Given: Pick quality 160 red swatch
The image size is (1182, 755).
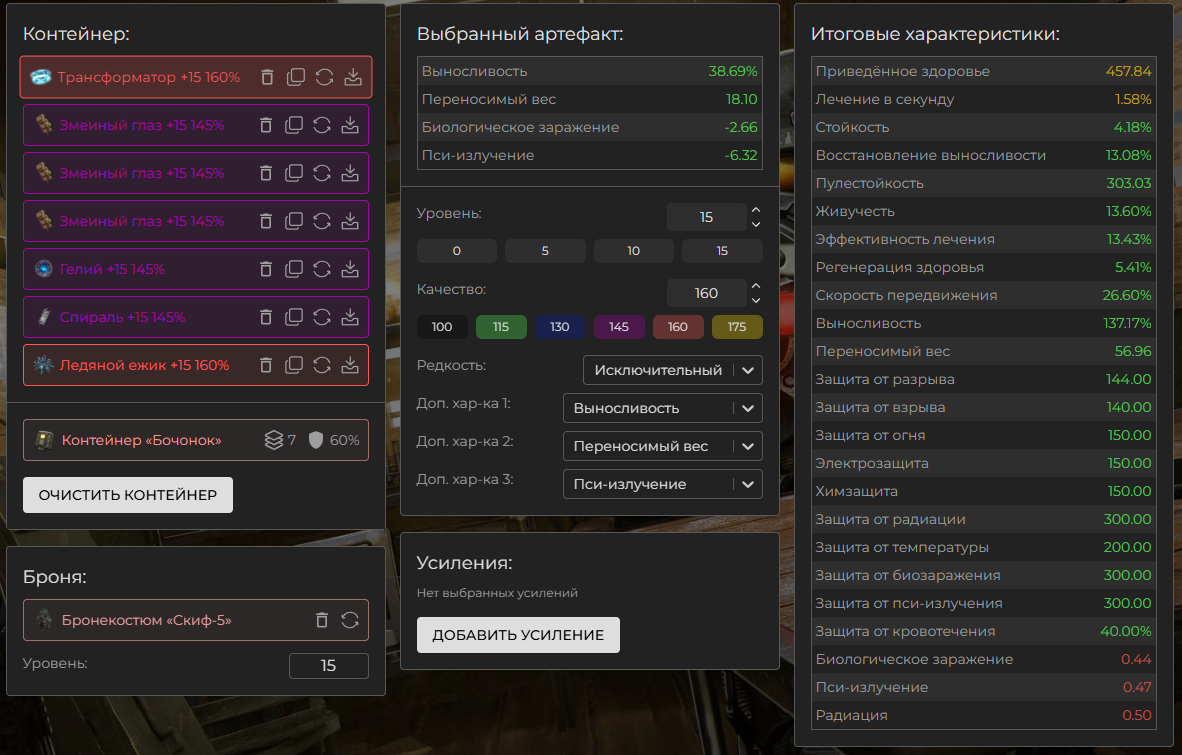Looking at the screenshot, I should [x=678, y=327].
